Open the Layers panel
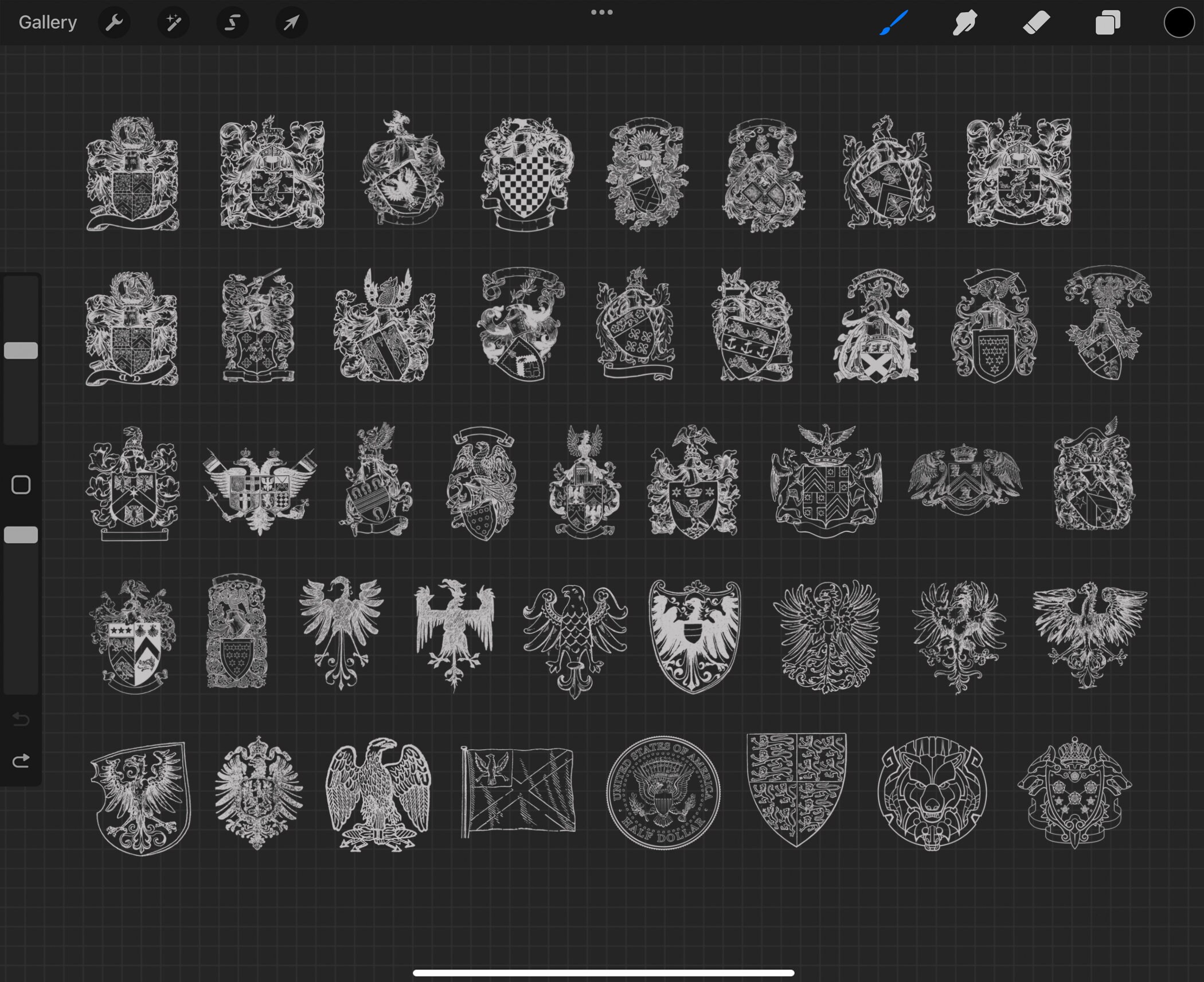The image size is (1204, 982). [1107, 22]
